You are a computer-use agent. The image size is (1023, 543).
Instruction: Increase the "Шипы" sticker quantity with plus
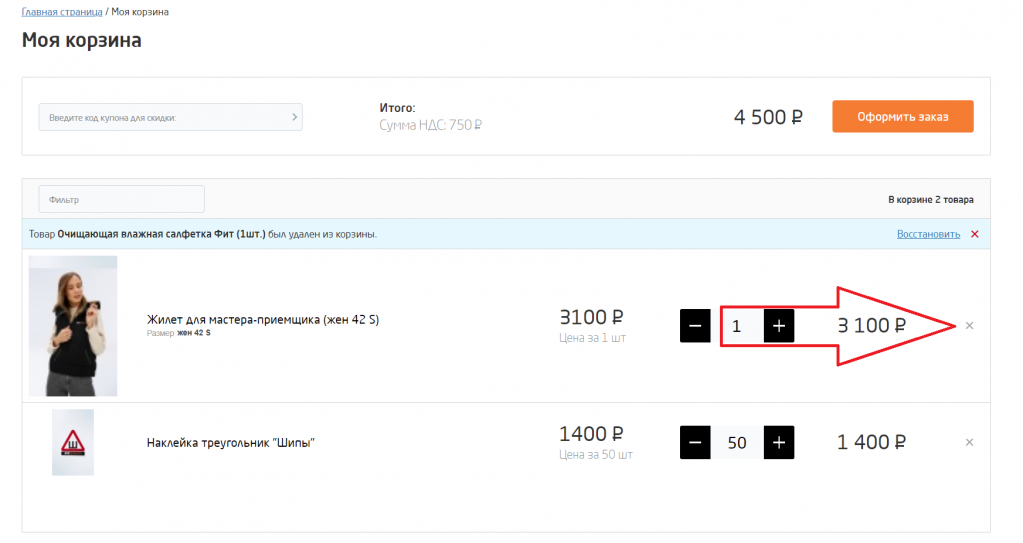(778, 442)
